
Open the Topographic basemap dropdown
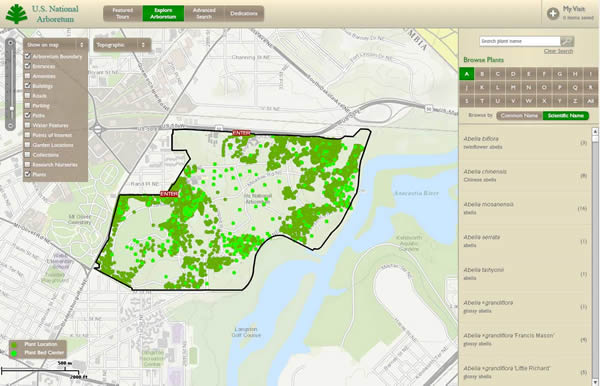122,45
